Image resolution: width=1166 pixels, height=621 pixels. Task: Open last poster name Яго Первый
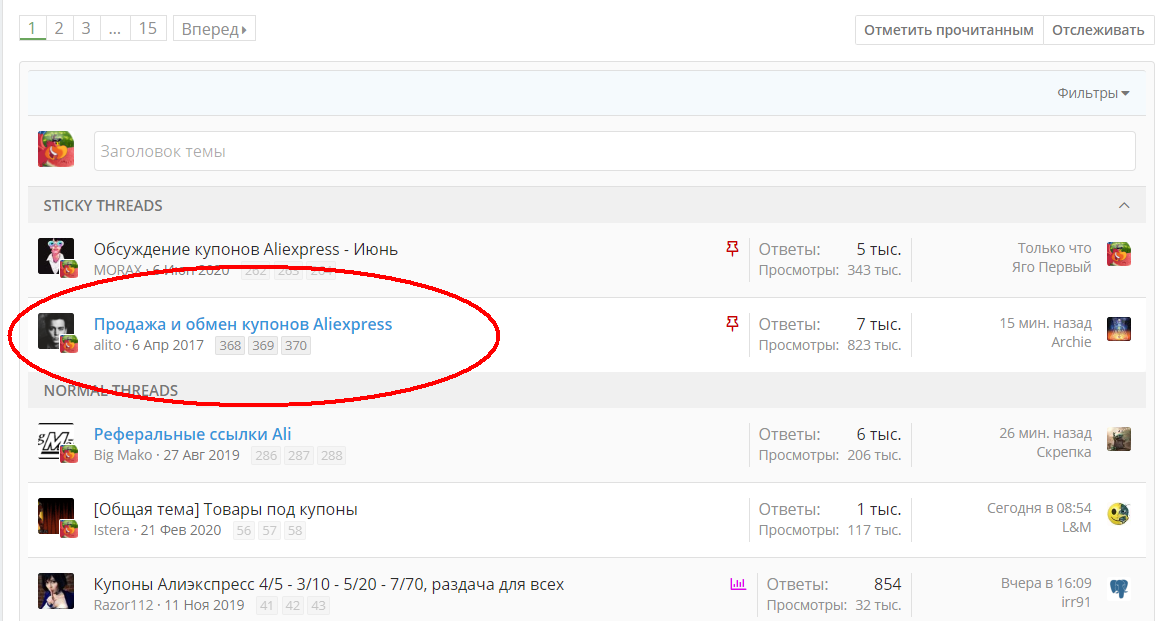pyautogui.click(x=1051, y=267)
